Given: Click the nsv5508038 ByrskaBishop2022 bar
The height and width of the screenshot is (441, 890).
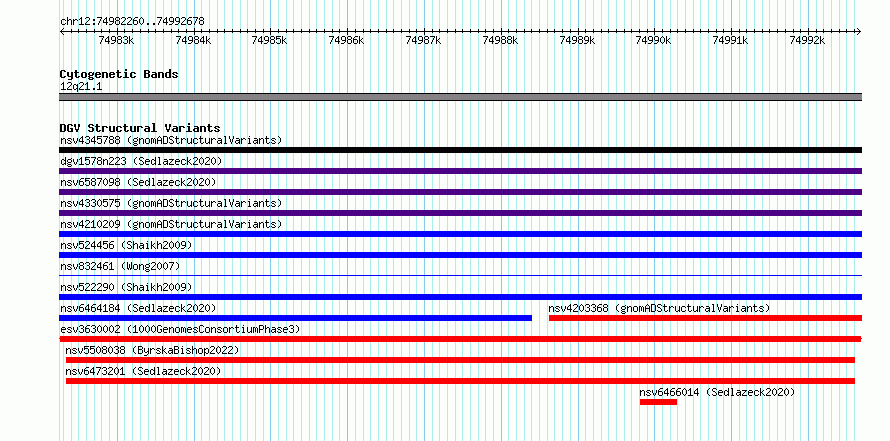Looking at the screenshot, I should pyautogui.click(x=460, y=360).
